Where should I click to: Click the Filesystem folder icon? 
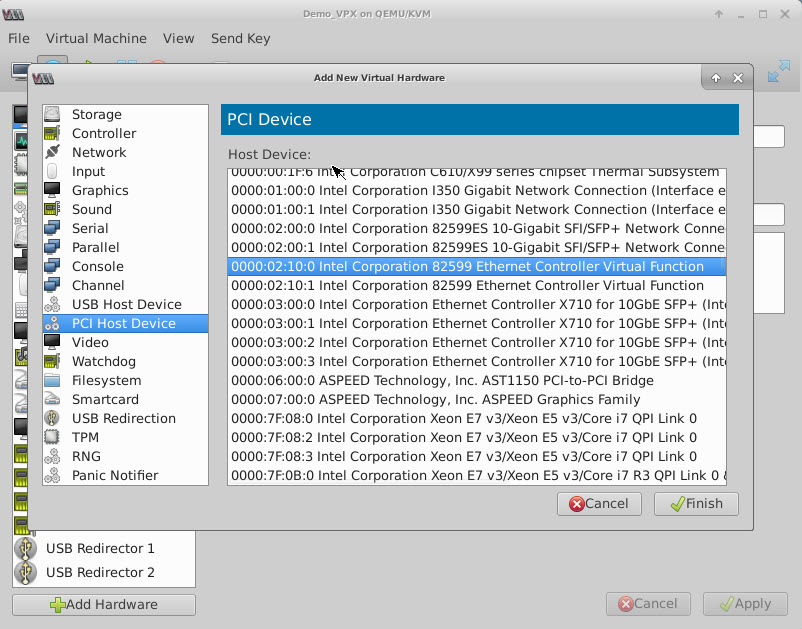click(x=52, y=380)
